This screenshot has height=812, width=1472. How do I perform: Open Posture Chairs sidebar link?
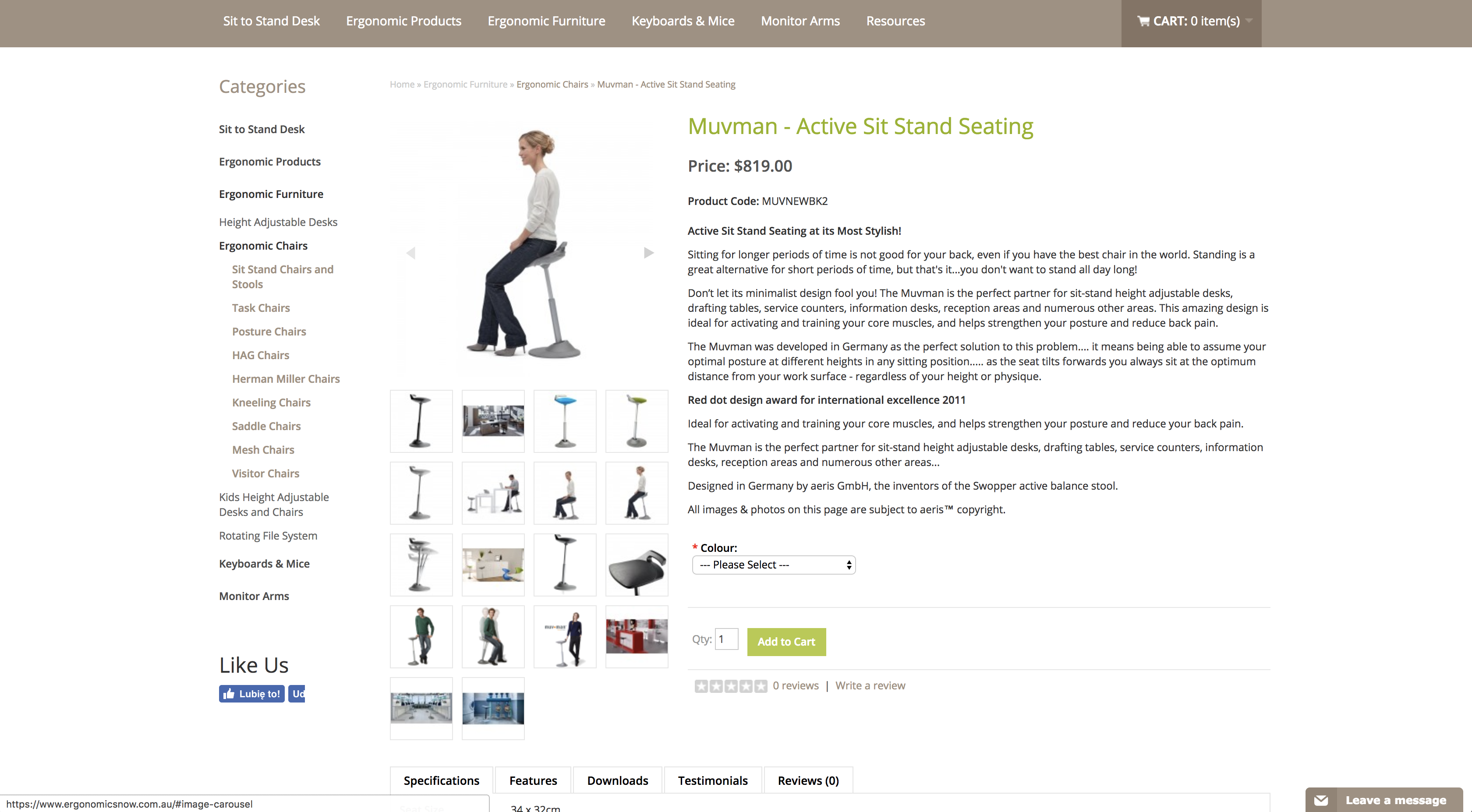pos(269,332)
